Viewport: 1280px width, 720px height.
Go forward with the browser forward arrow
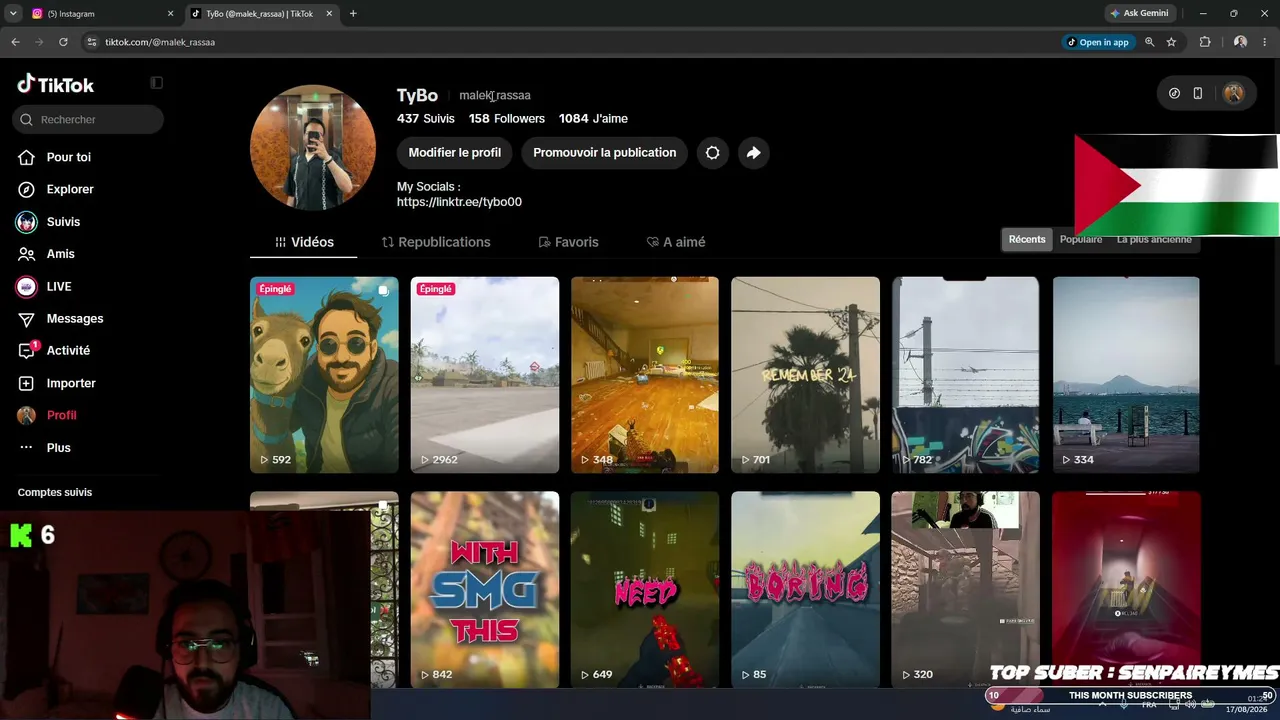[39, 42]
